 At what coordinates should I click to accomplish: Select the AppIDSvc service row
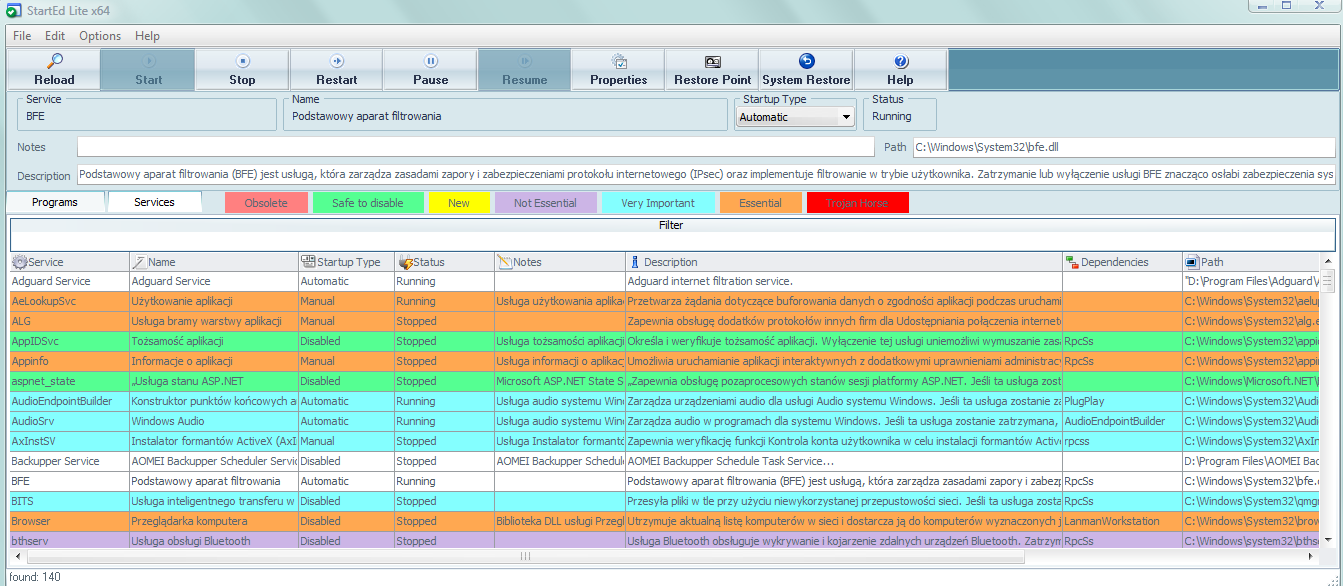665,341
